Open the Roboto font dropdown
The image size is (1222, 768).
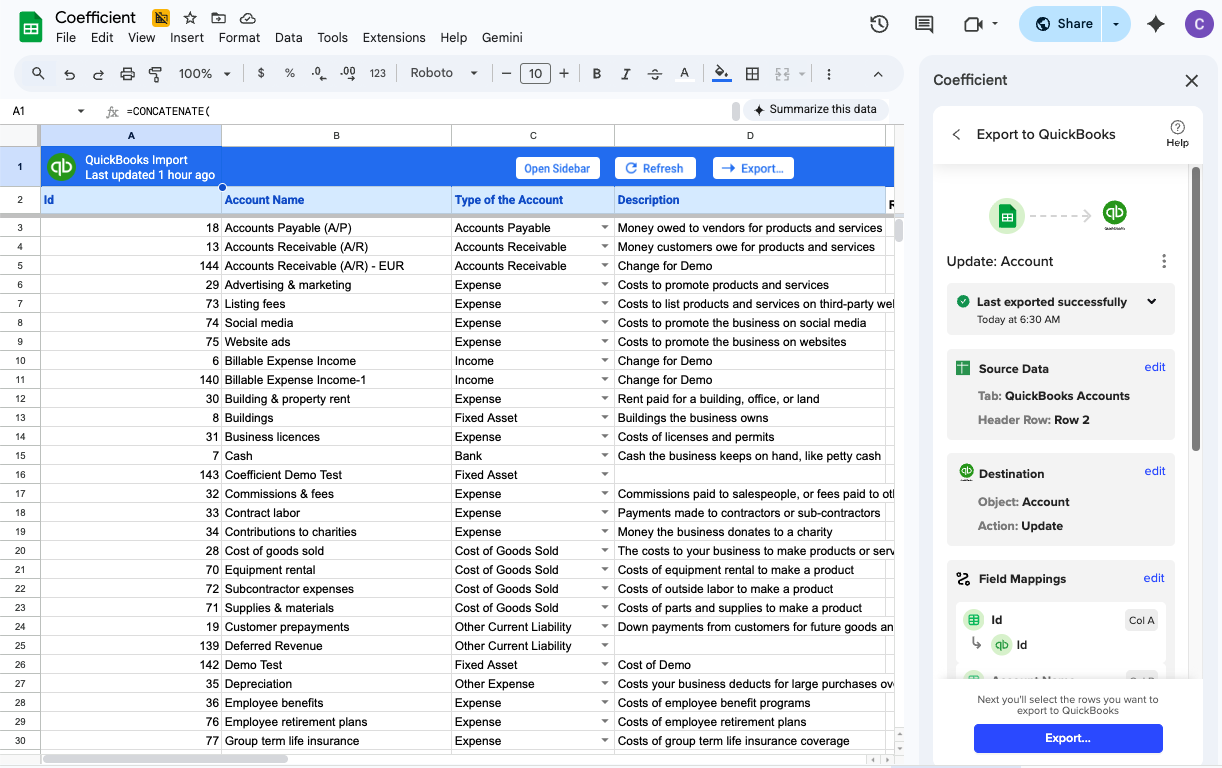coord(444,74)
